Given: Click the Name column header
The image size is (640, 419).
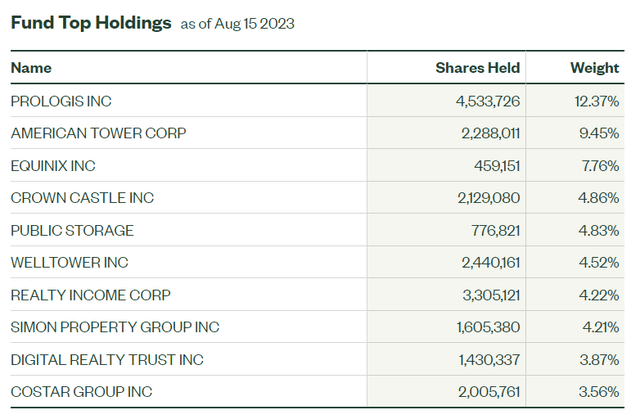Looking at the screenshot, I should tap(31, 68).
